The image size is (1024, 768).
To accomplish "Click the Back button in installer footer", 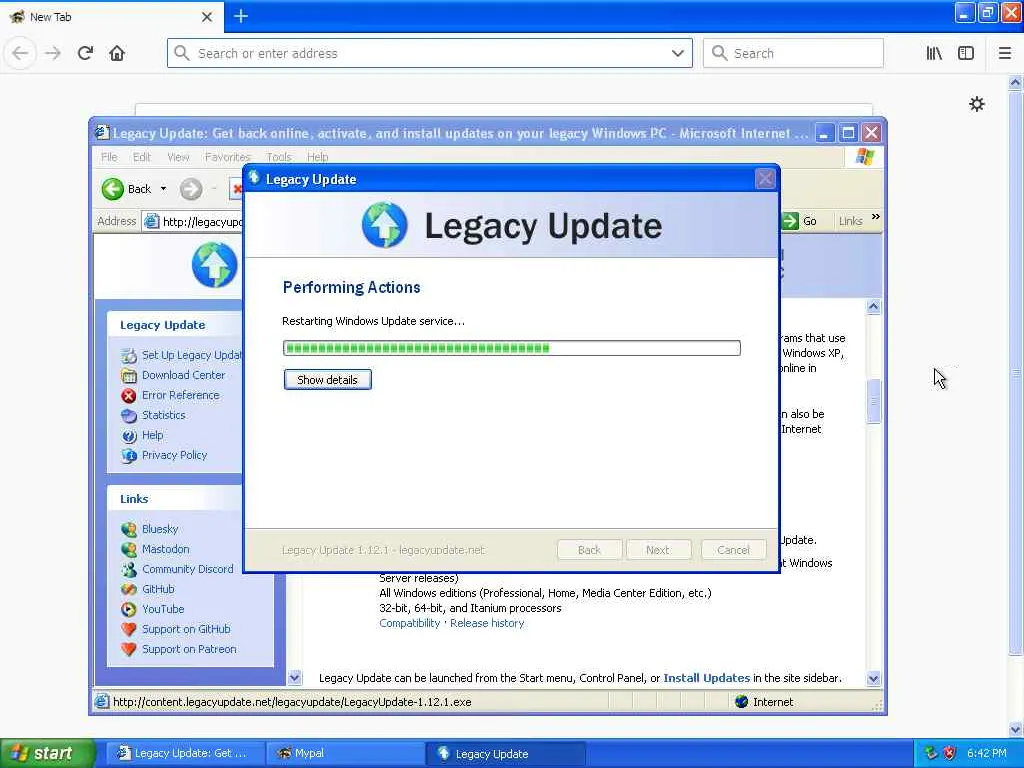I will click(589, 550).
